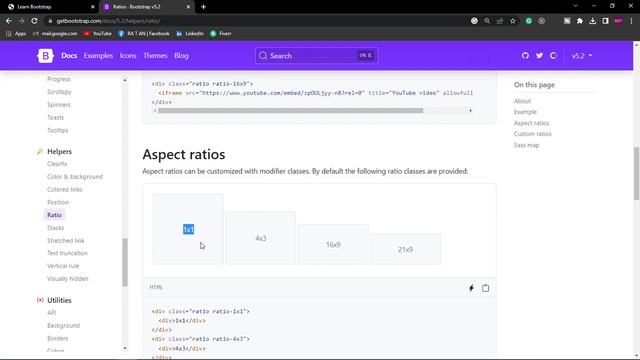Click browser back arrow
Screen dimensions: 640x360
[x=9, y=21]
